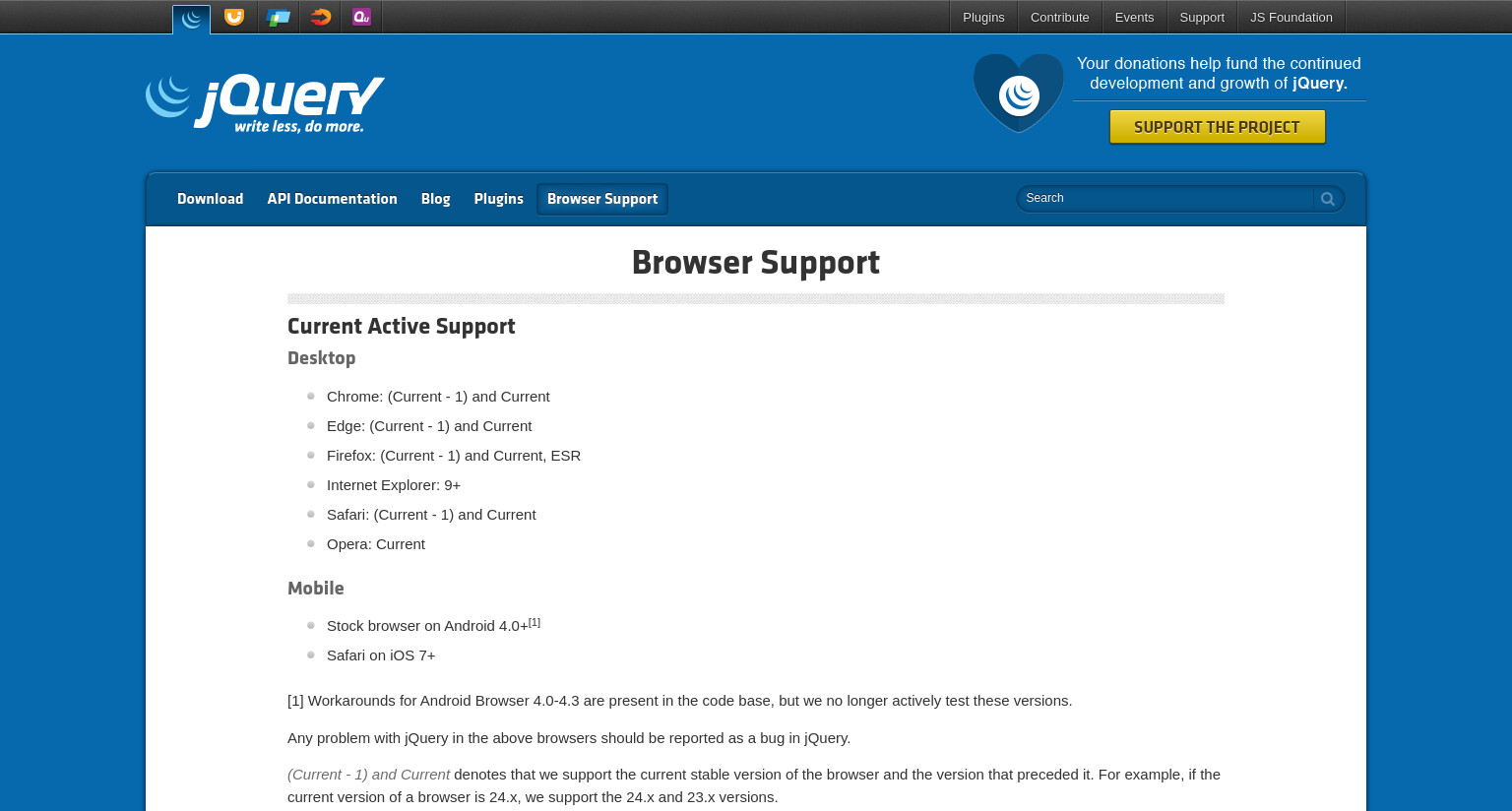
Task: Open API Documentation
Action: (x=332, y=199)
